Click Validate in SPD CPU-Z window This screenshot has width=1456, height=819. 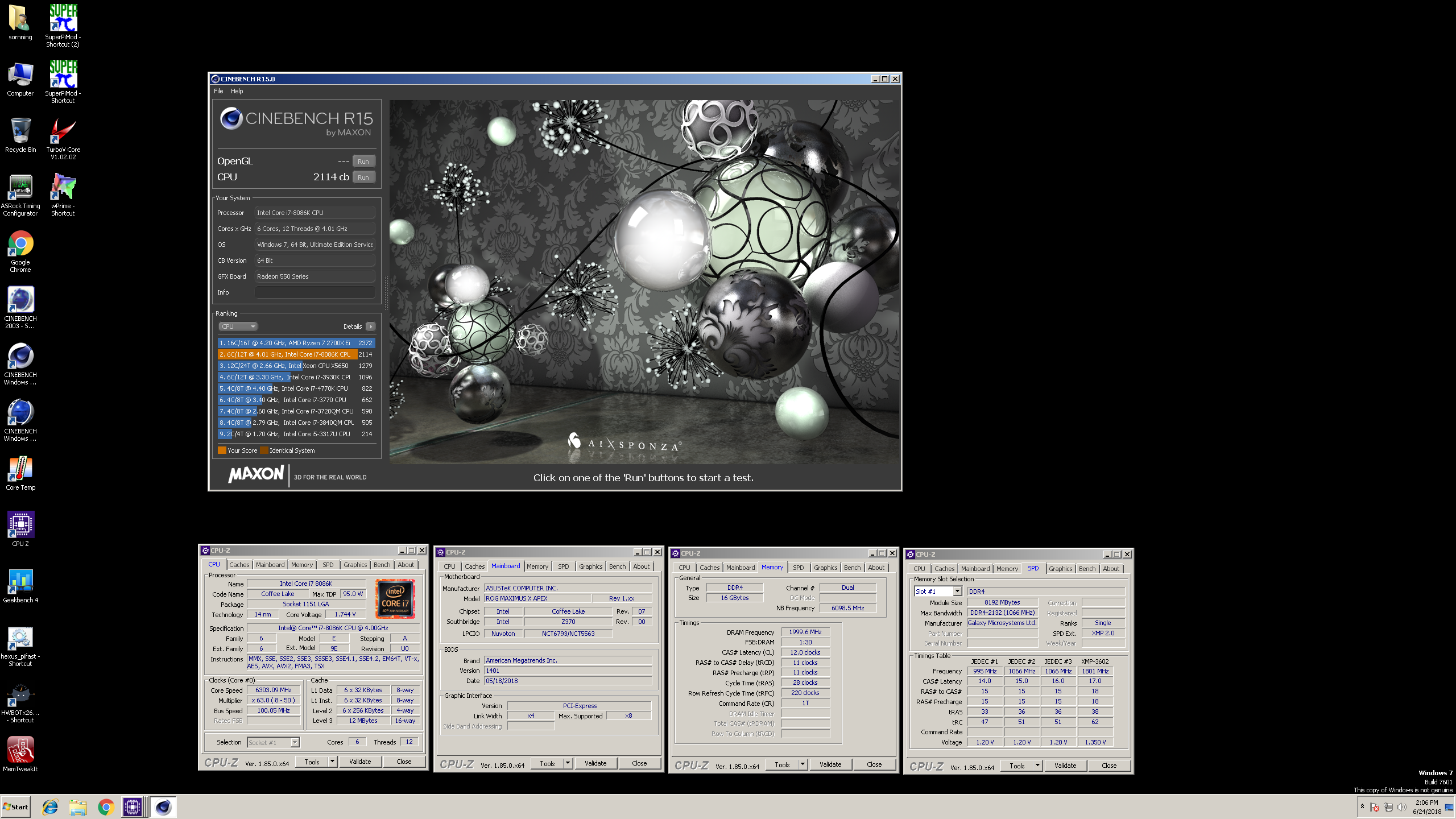click(1065, 766)
